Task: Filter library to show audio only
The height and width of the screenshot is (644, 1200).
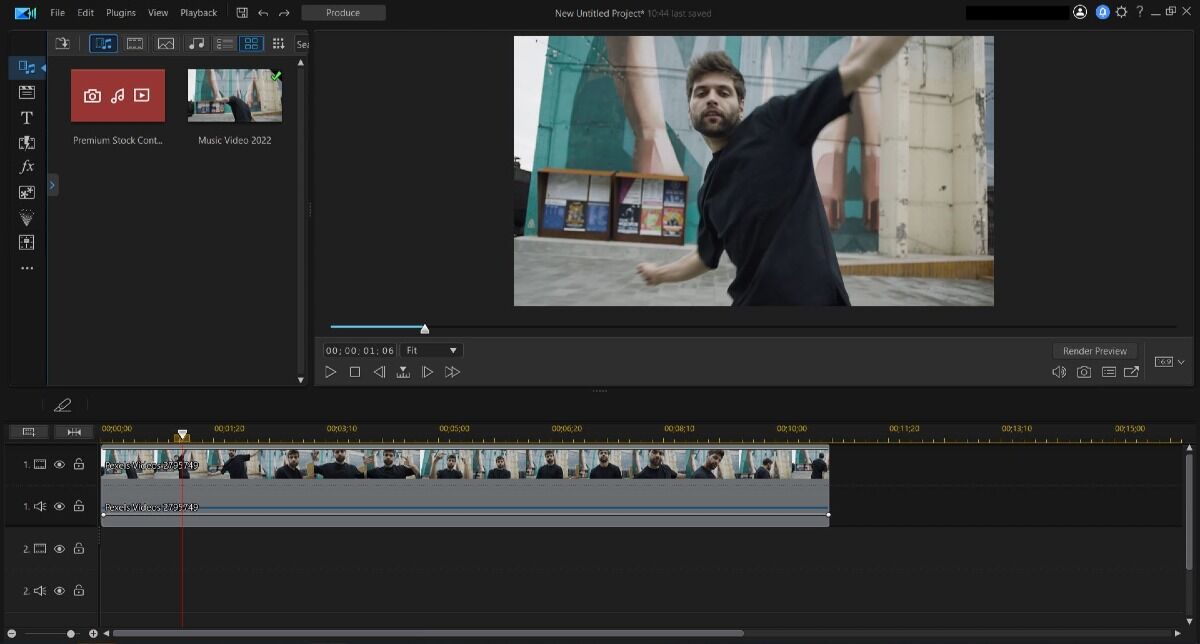Action: pyautogui.click(x=196, y=43)
